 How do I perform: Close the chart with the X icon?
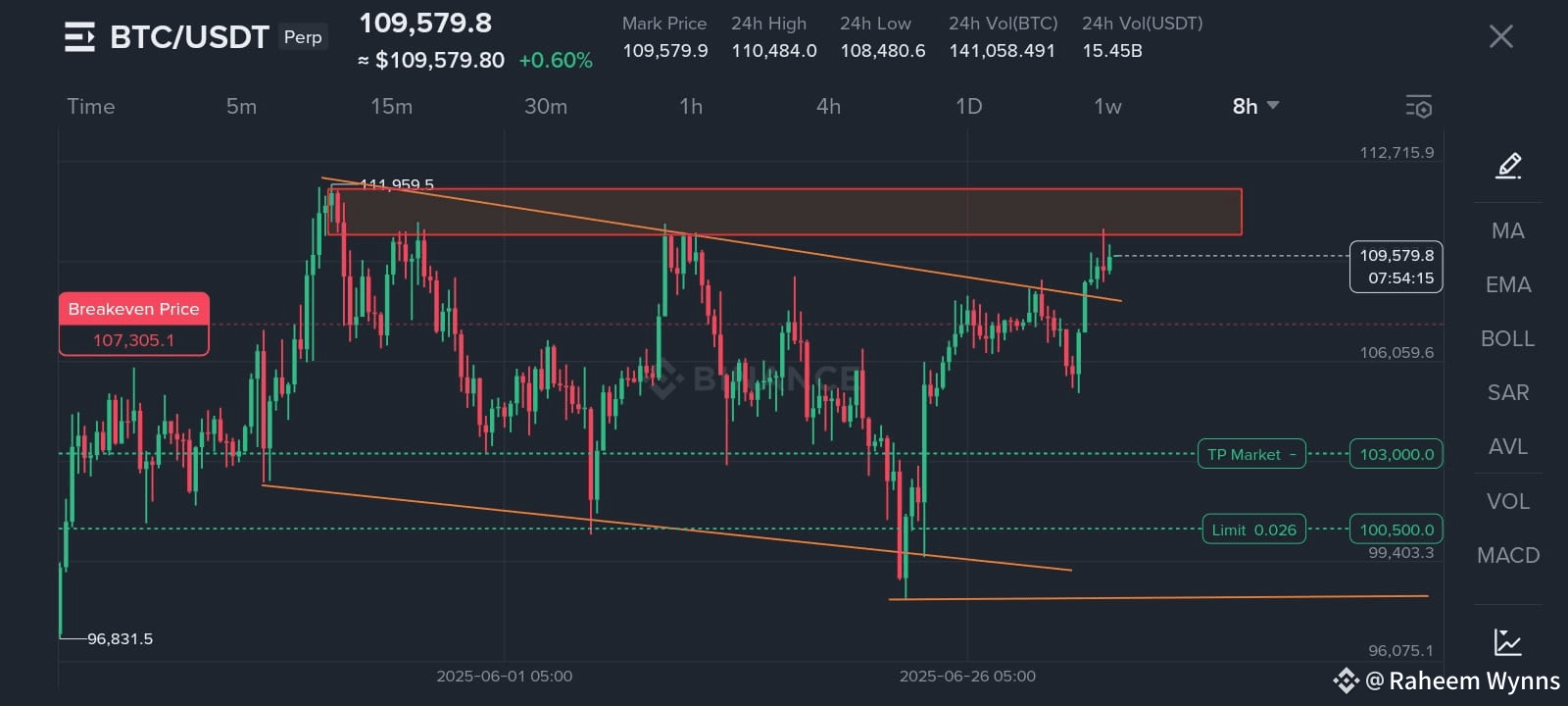pyautogui.click(x=1500, y=37)
